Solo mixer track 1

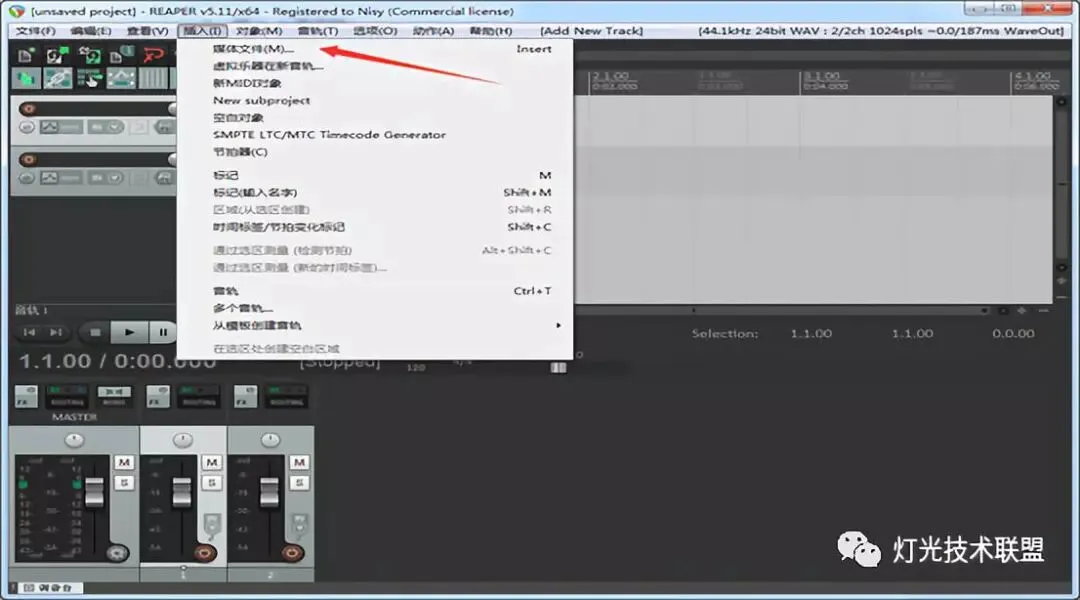pyautogui.click(x=211, y=484)
